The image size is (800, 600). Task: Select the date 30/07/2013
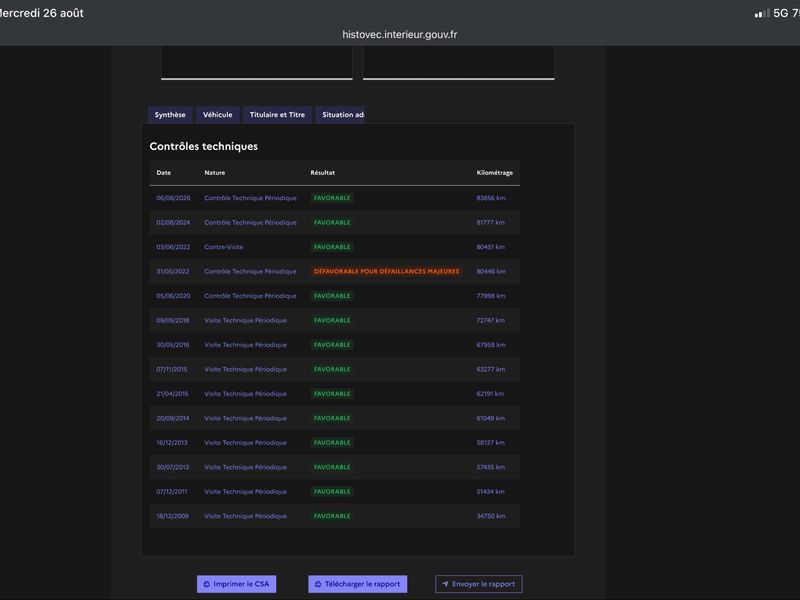172,467
